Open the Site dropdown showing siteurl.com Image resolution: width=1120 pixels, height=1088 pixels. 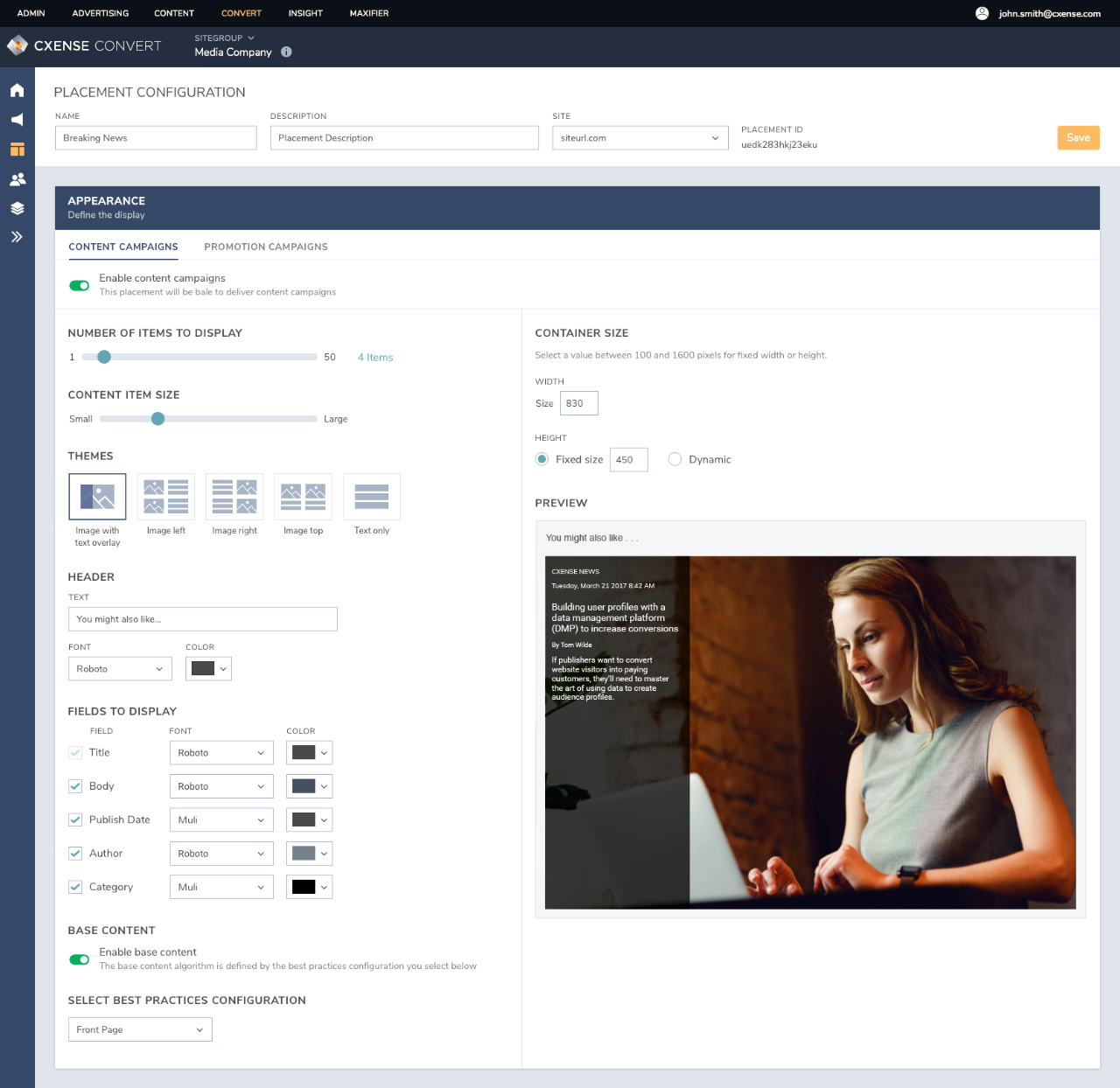click(640, 138)
